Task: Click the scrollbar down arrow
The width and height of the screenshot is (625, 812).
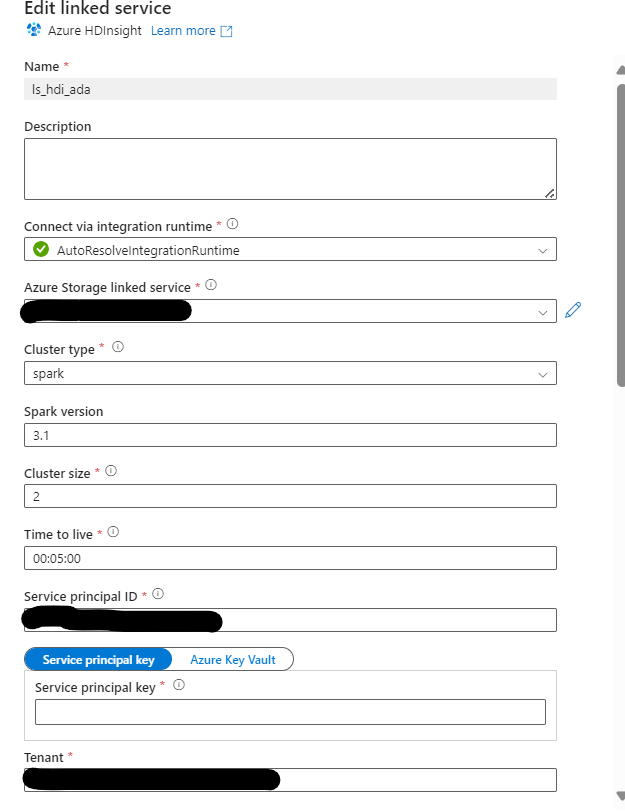Action: point(621,795)
